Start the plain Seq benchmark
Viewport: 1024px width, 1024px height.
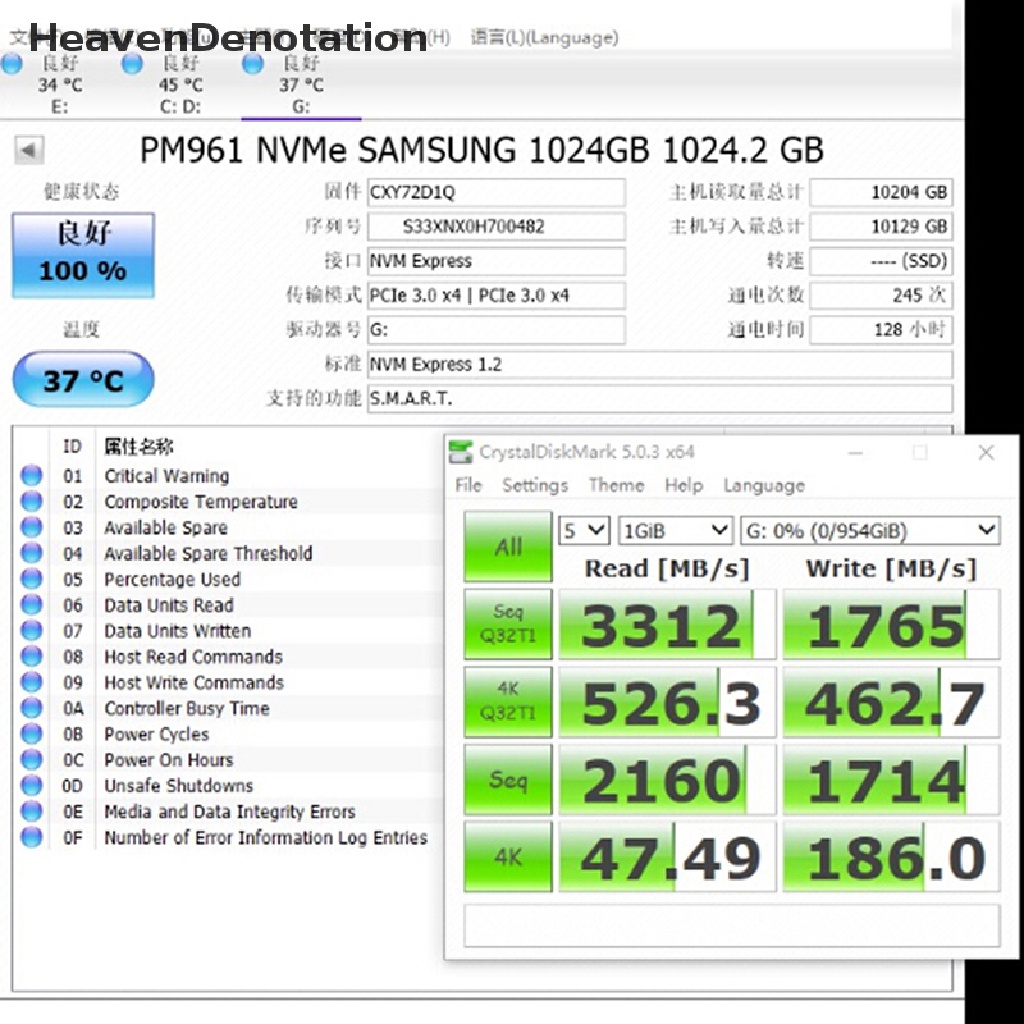507,779
